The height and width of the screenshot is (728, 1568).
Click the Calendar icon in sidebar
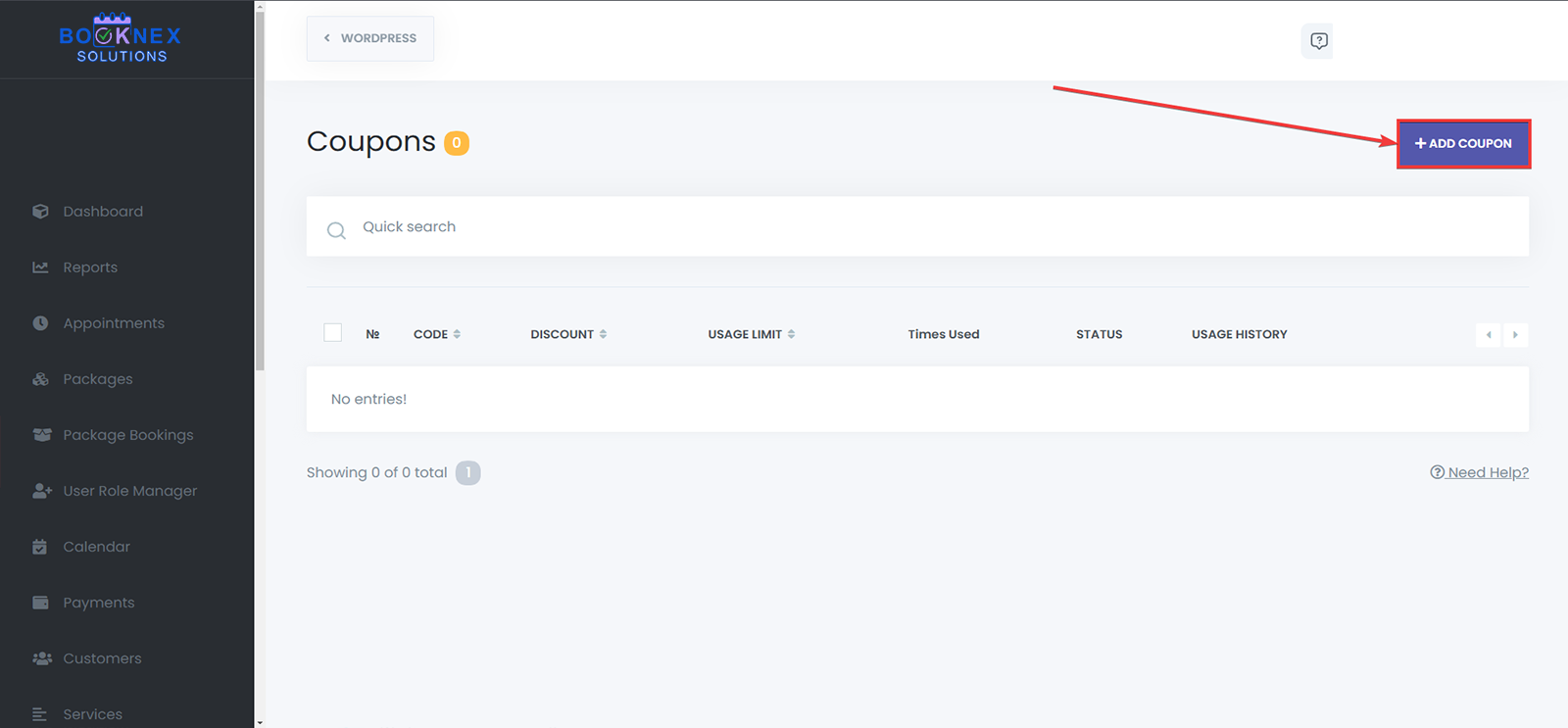point(40,547)
